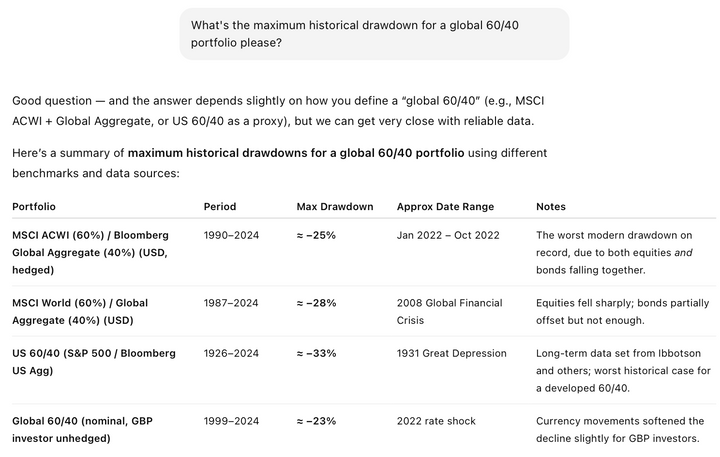The width and height of the screenshot is (720, 457).
Task: Click the ≈ −28% drawdown value
Action: click(x=316, y=303)
